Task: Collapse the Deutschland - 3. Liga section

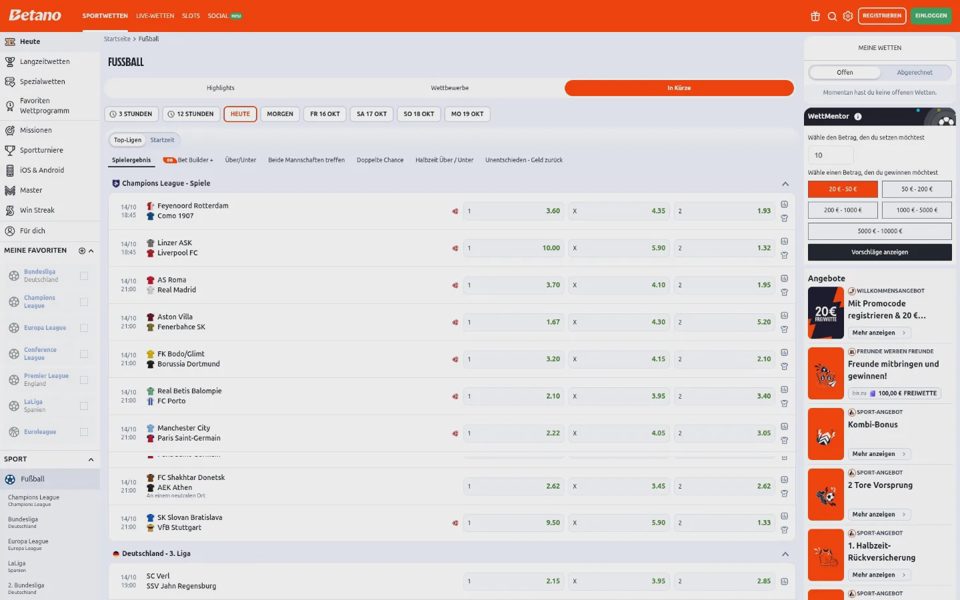Action: (x=786, y=554)
